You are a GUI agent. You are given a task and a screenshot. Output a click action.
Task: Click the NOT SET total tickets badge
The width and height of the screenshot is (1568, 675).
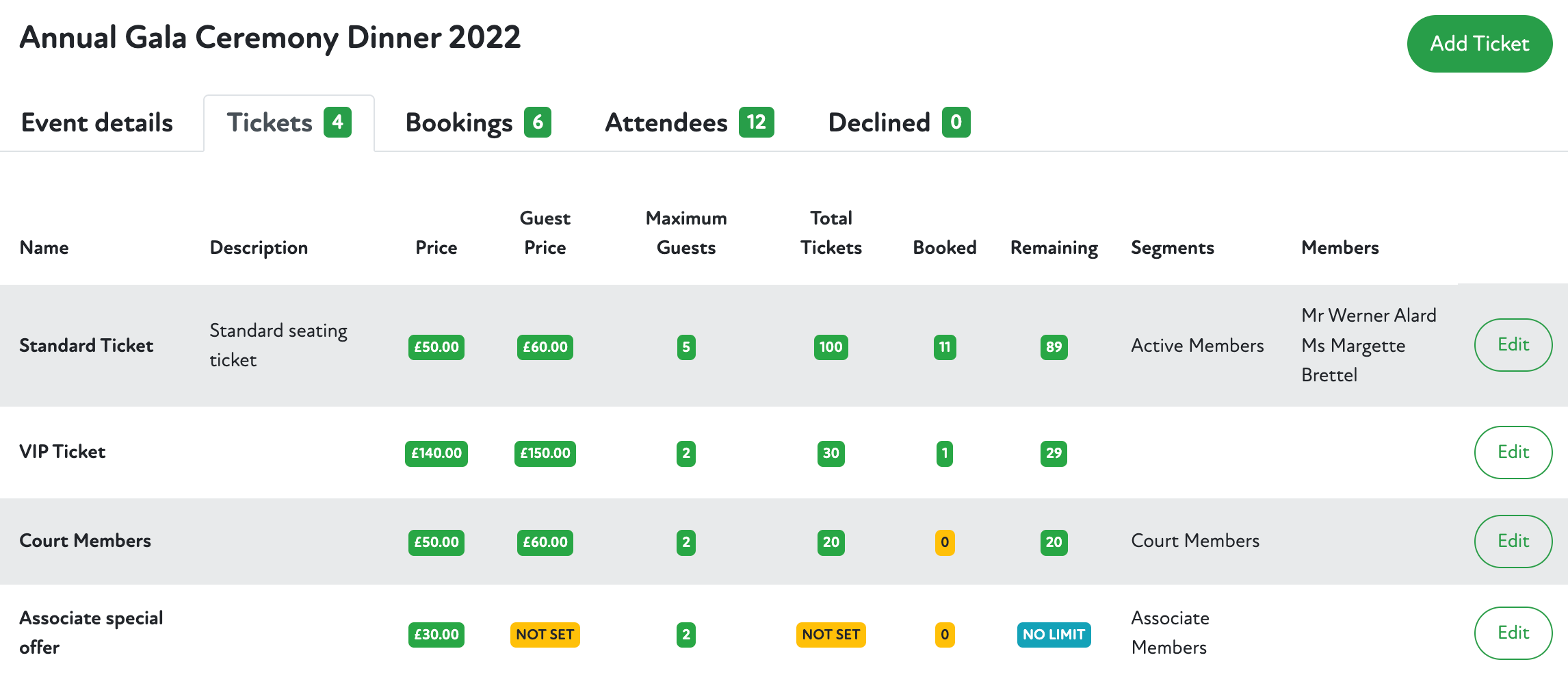(831, 635)
